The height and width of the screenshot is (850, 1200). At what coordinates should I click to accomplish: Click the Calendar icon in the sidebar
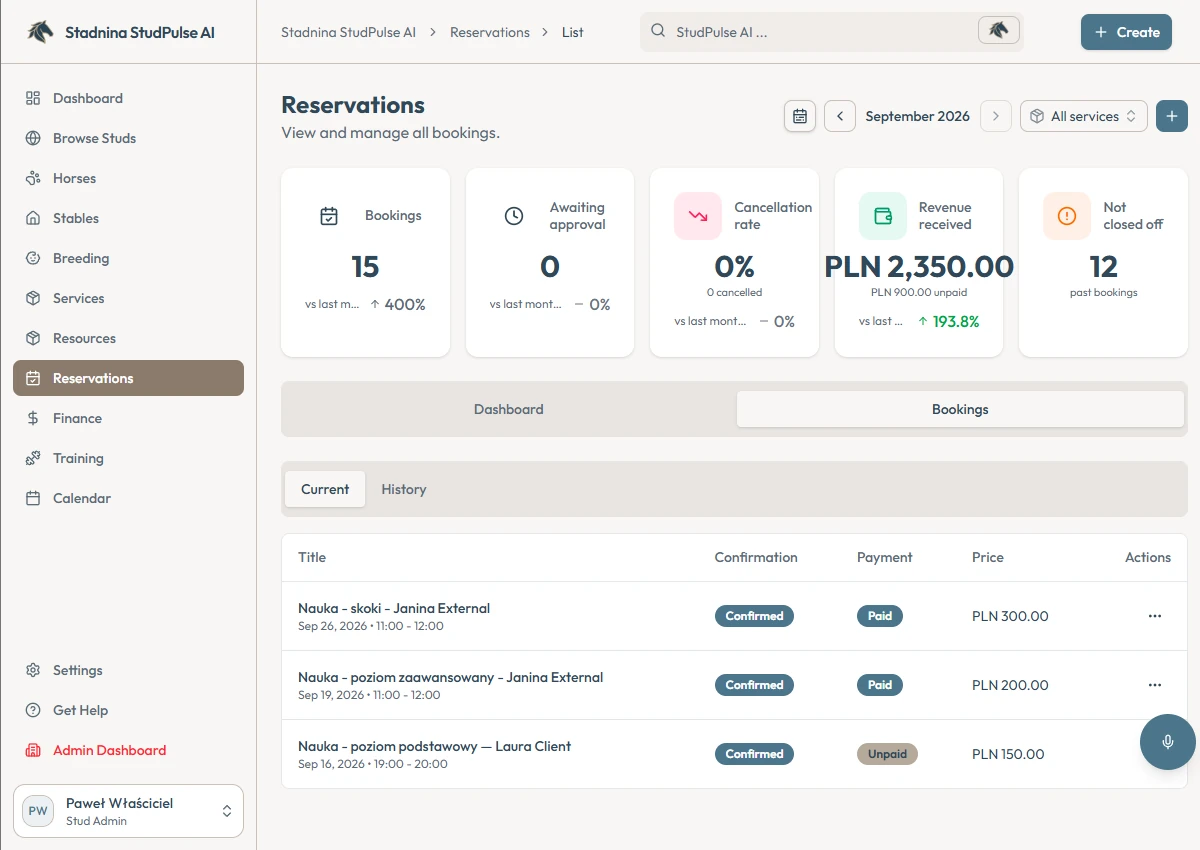pos(33,498)
